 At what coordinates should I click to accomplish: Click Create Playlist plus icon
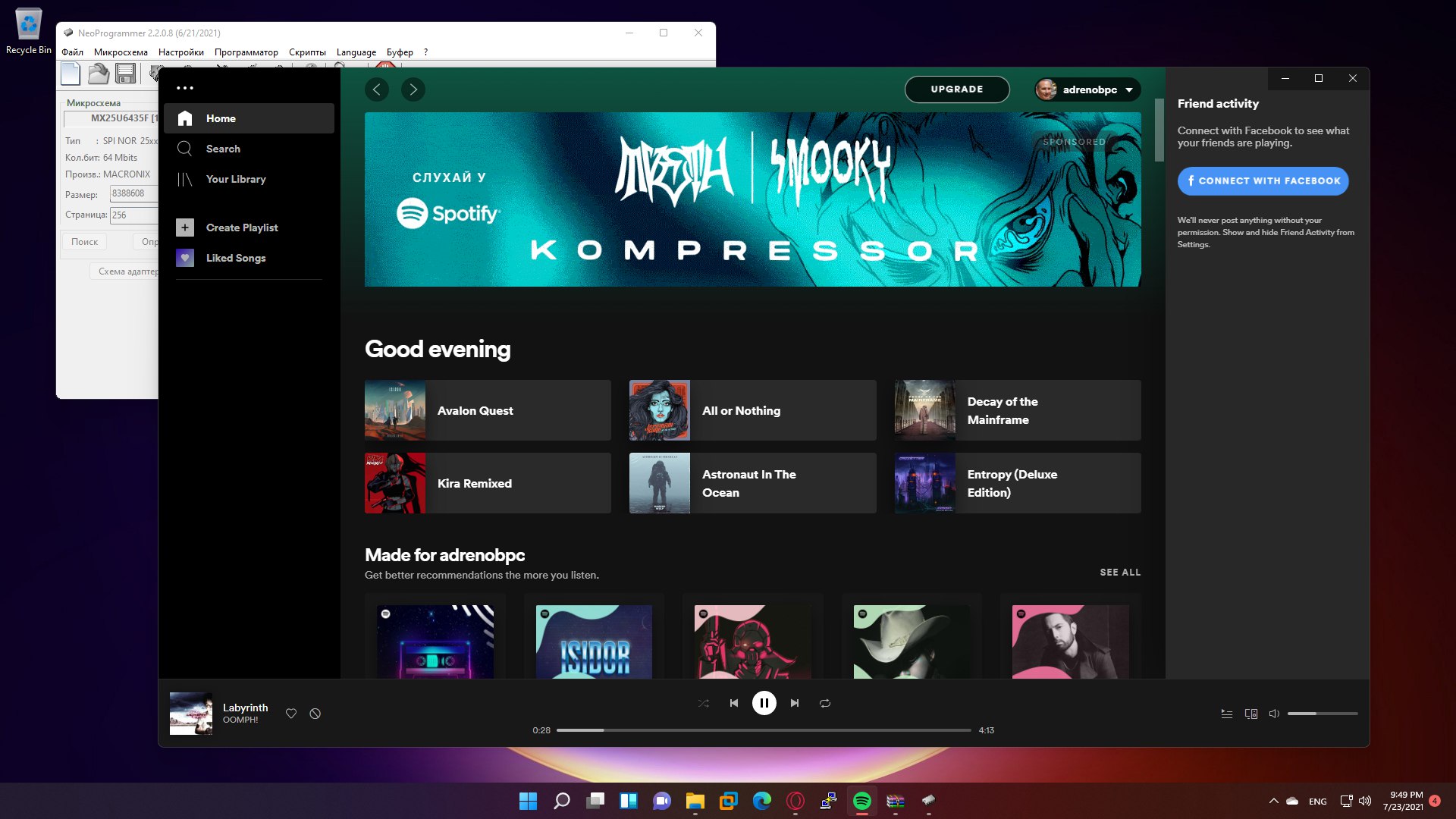point(185,227)
